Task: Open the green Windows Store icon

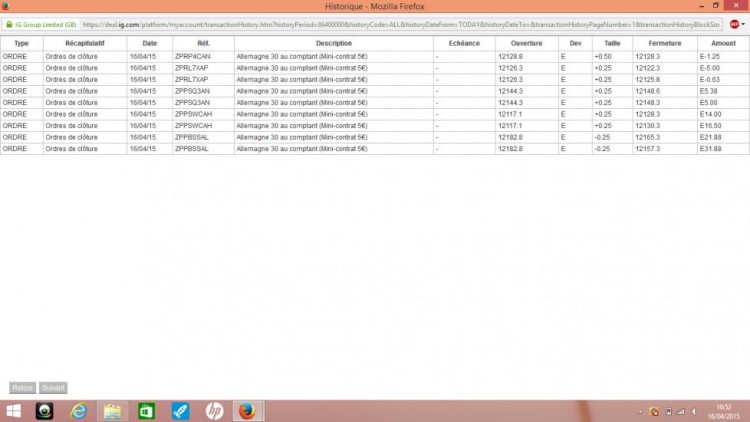Action: point(146,411)
